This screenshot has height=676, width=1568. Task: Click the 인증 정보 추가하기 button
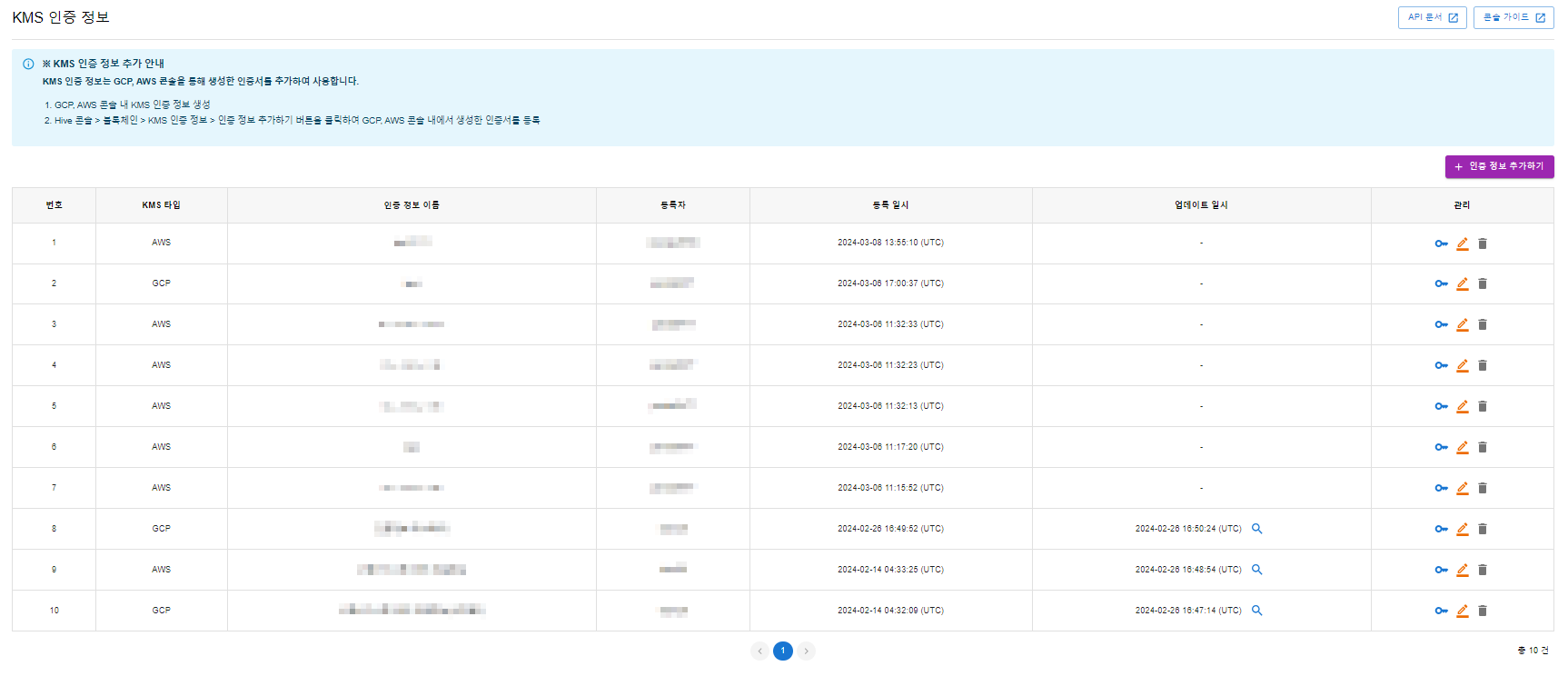pyautogui.click(x=1500, y=166)
